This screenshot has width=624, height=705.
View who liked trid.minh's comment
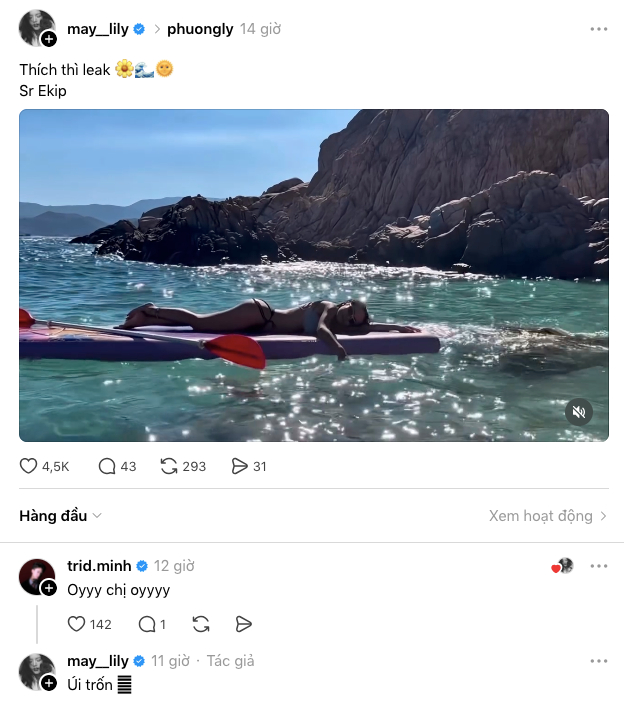point(564,566)
